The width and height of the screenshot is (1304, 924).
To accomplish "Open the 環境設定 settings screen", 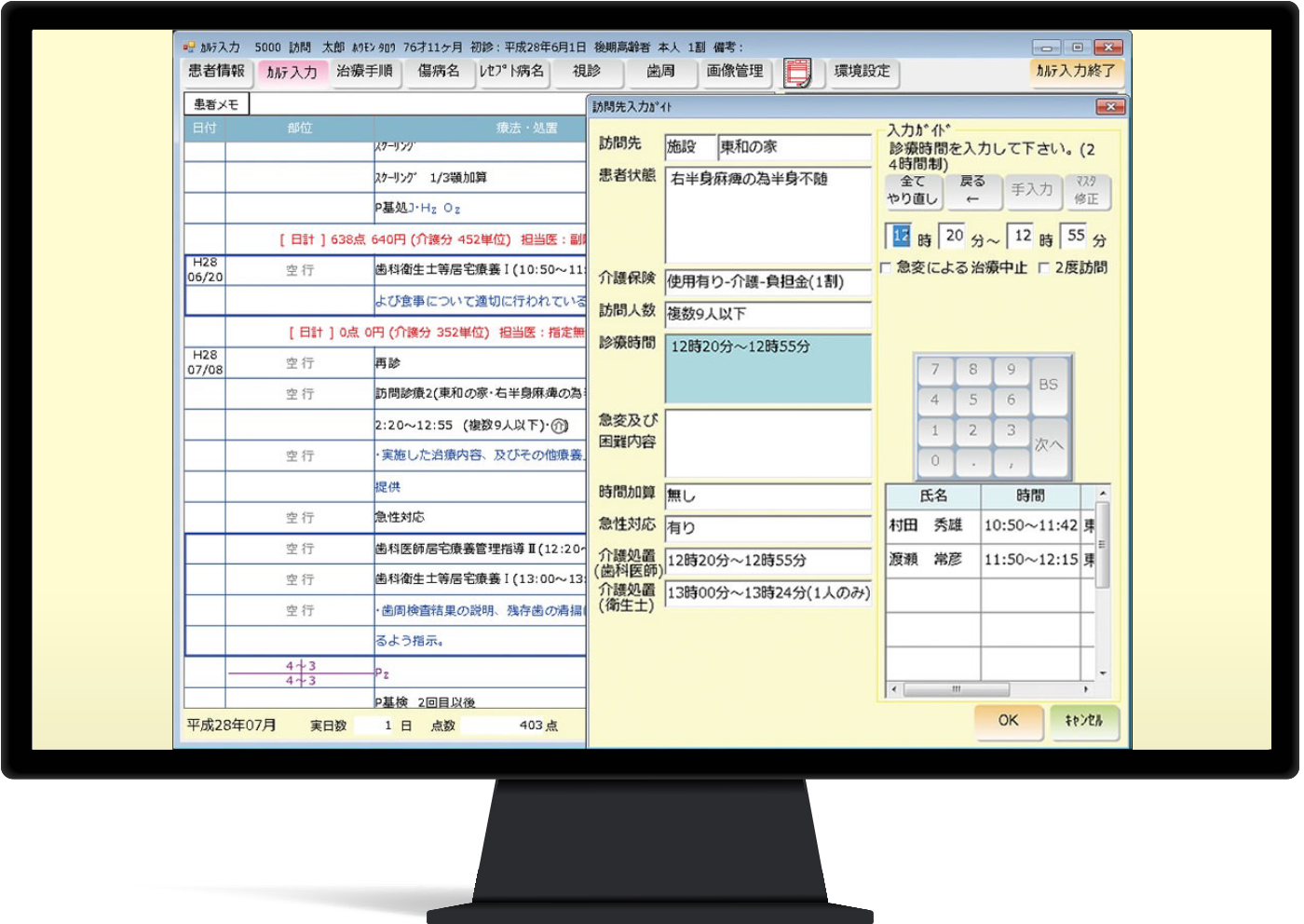I will pyautogui.click(x=861, y=71).
